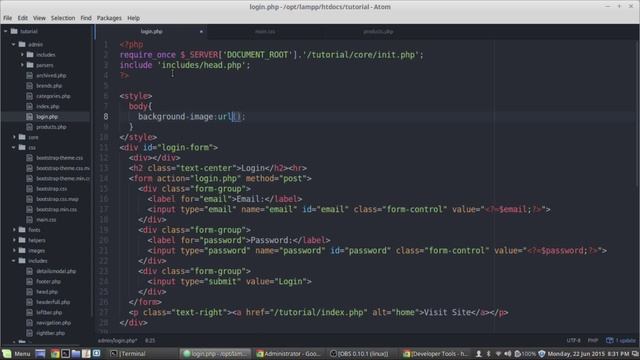Click the head.php file icon
This screenshot has width=640, height=360.
(x=29, y=292)
